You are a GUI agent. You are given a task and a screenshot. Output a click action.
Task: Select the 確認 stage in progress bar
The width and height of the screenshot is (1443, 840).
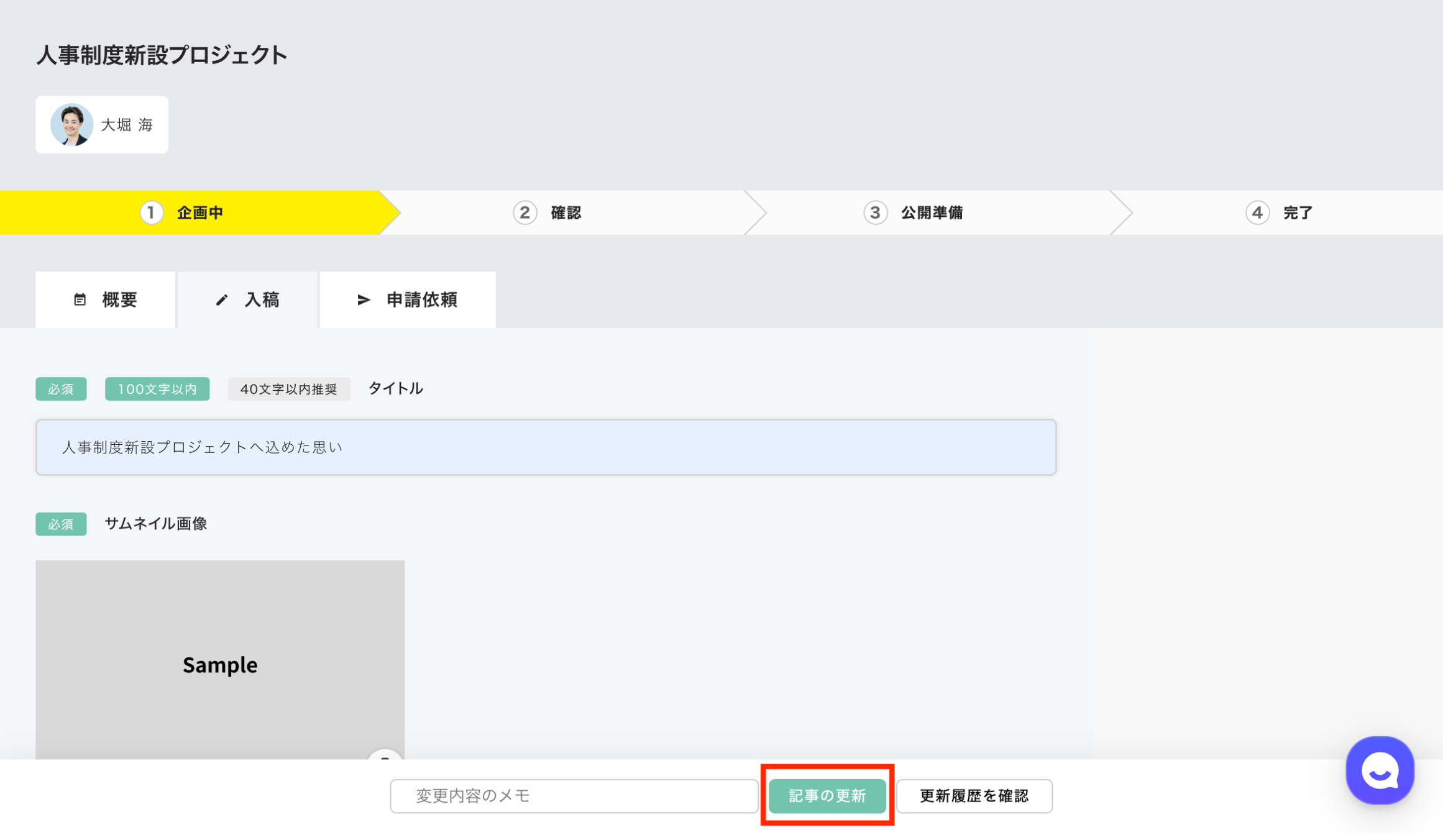click(566, 213)
